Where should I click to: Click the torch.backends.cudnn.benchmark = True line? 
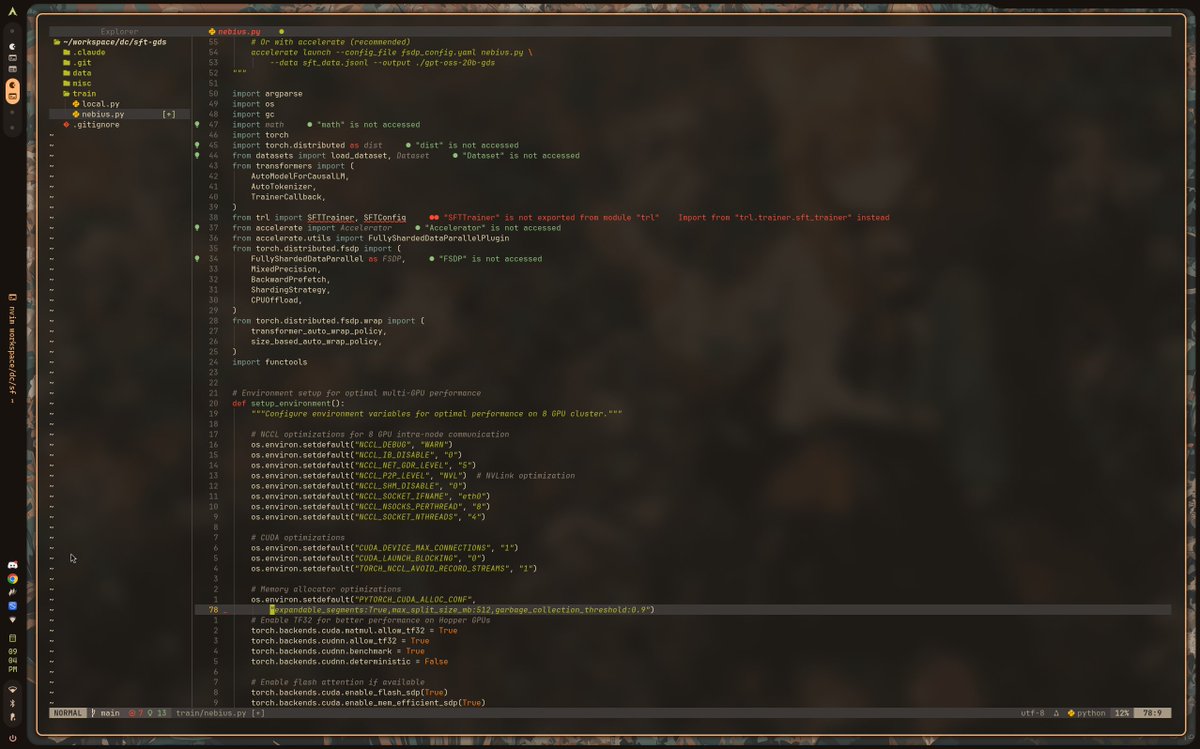coord(338,651)
